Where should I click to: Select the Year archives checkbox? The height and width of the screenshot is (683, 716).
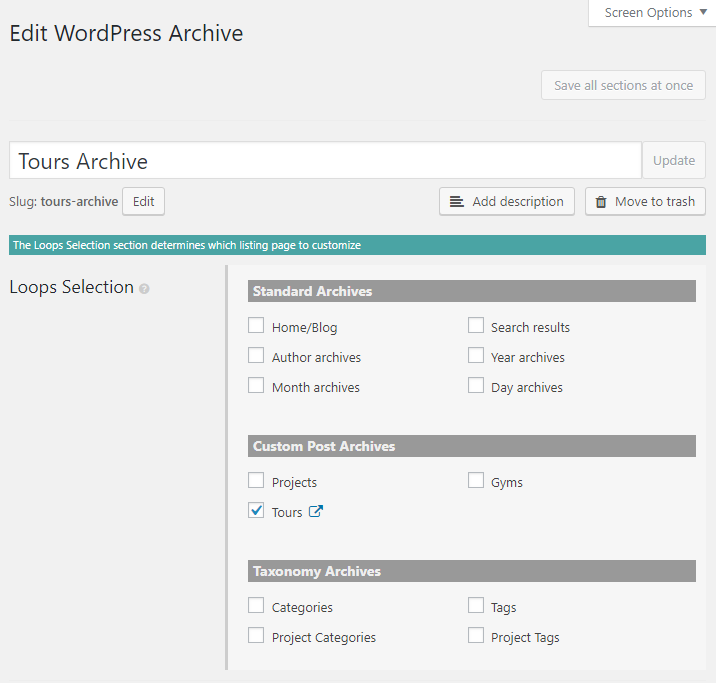click(x=476, y=355)
